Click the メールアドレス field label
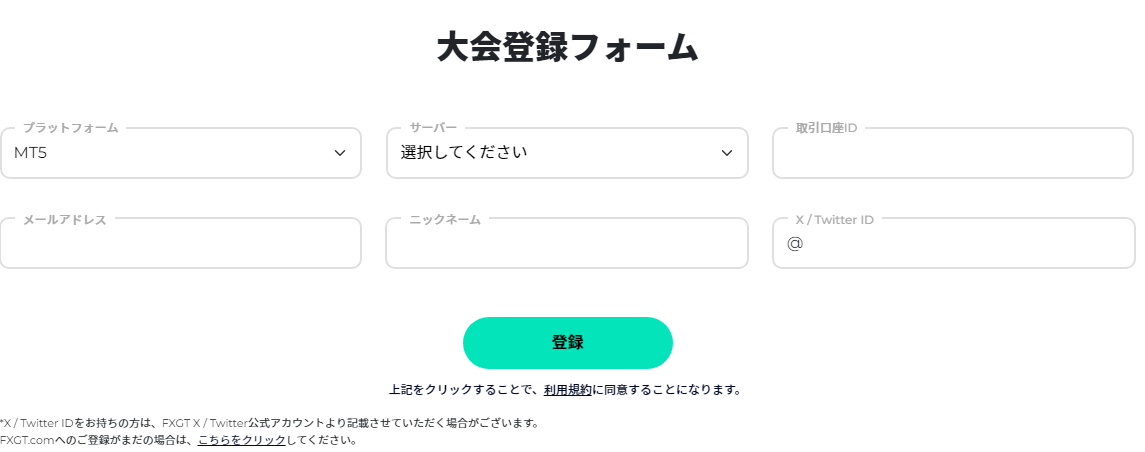The image size is (1145, 452). (x=64, y=219)
